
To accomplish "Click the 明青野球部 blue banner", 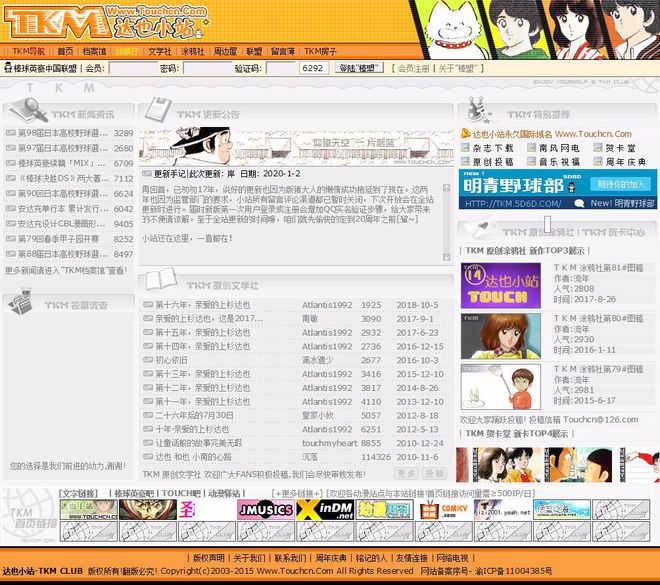I will click(558, 189).
